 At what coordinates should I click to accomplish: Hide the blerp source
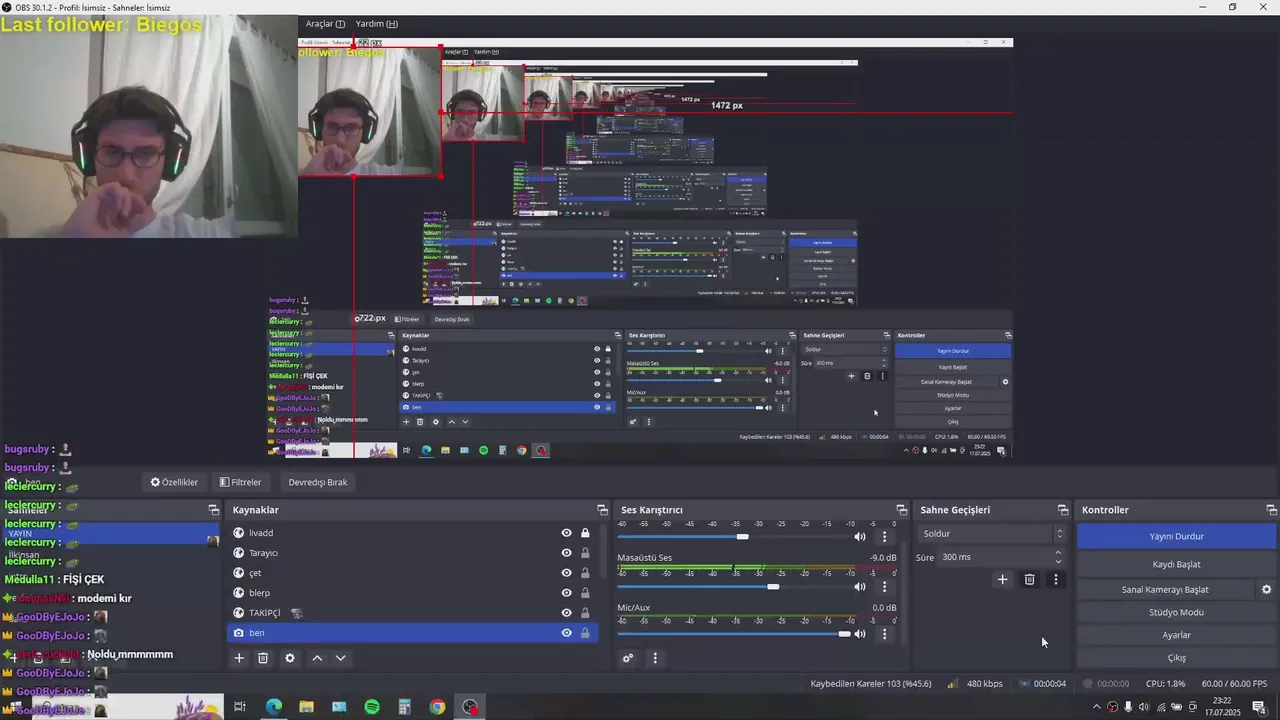(566, 593)
